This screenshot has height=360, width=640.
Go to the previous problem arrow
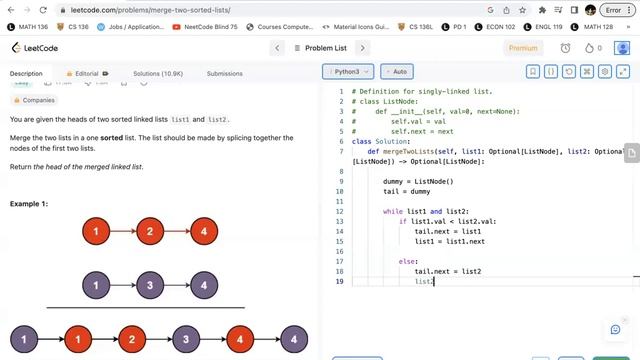pos(277,48)
